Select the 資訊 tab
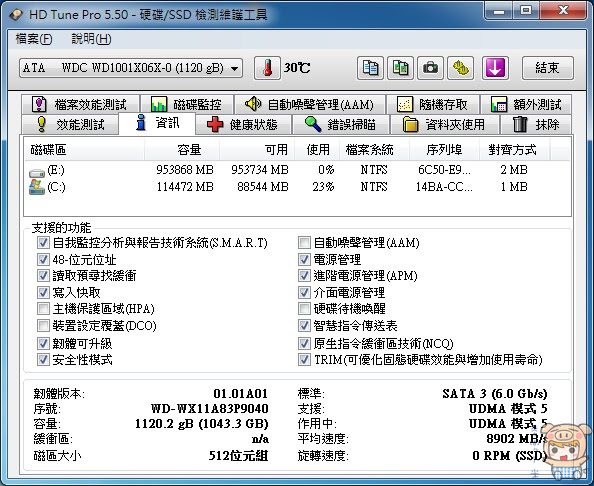Image resolution: width=594 pixels, height=486 pixels. (x=157, y=123)
